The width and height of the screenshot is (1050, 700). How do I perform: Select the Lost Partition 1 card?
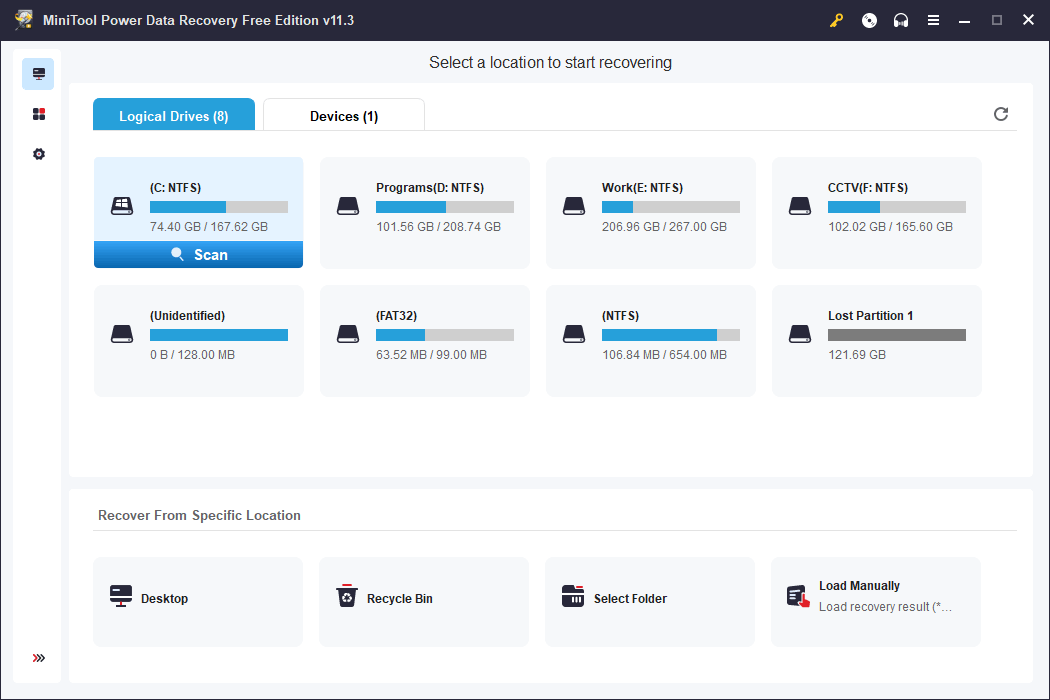click(x=876, y=340)
